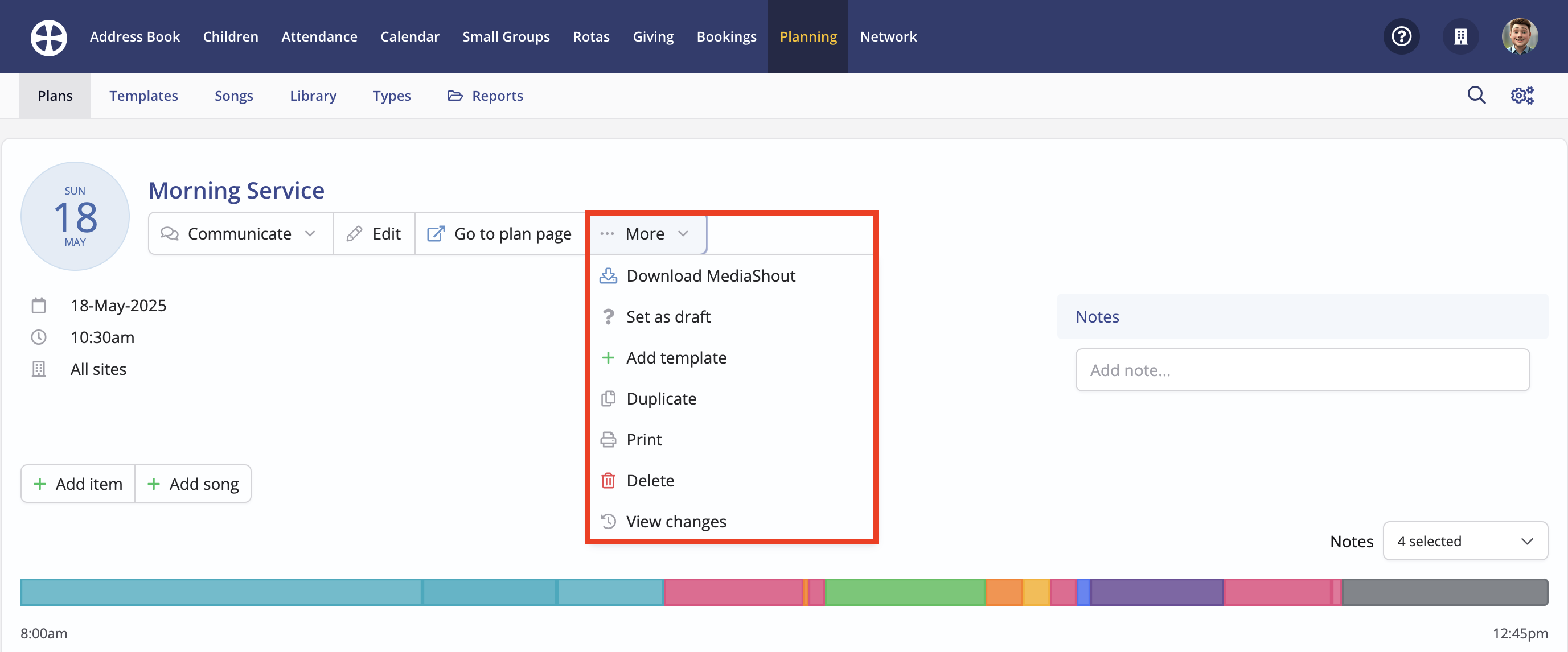Click the plus icon on Add song
The width and height of the screenshot is (1568, 652).
coord(153,484)
